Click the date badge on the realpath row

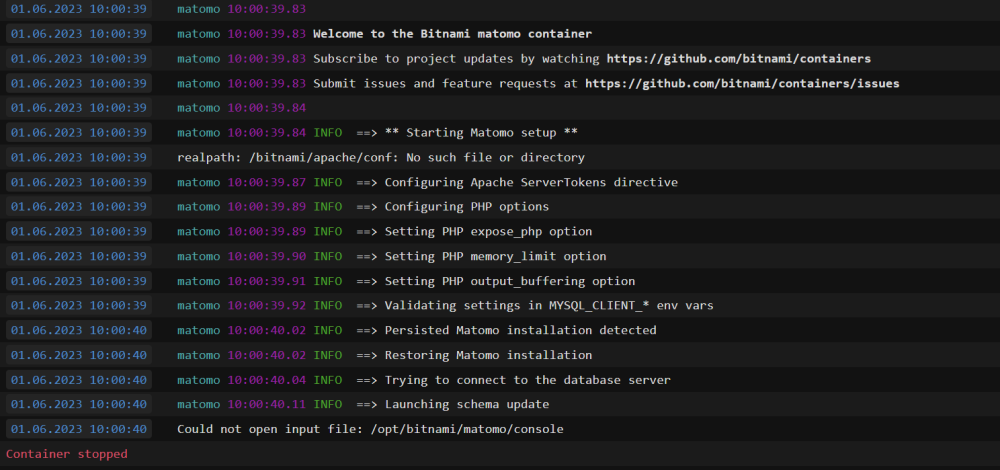pyautogui.click(x=78, y=158)
